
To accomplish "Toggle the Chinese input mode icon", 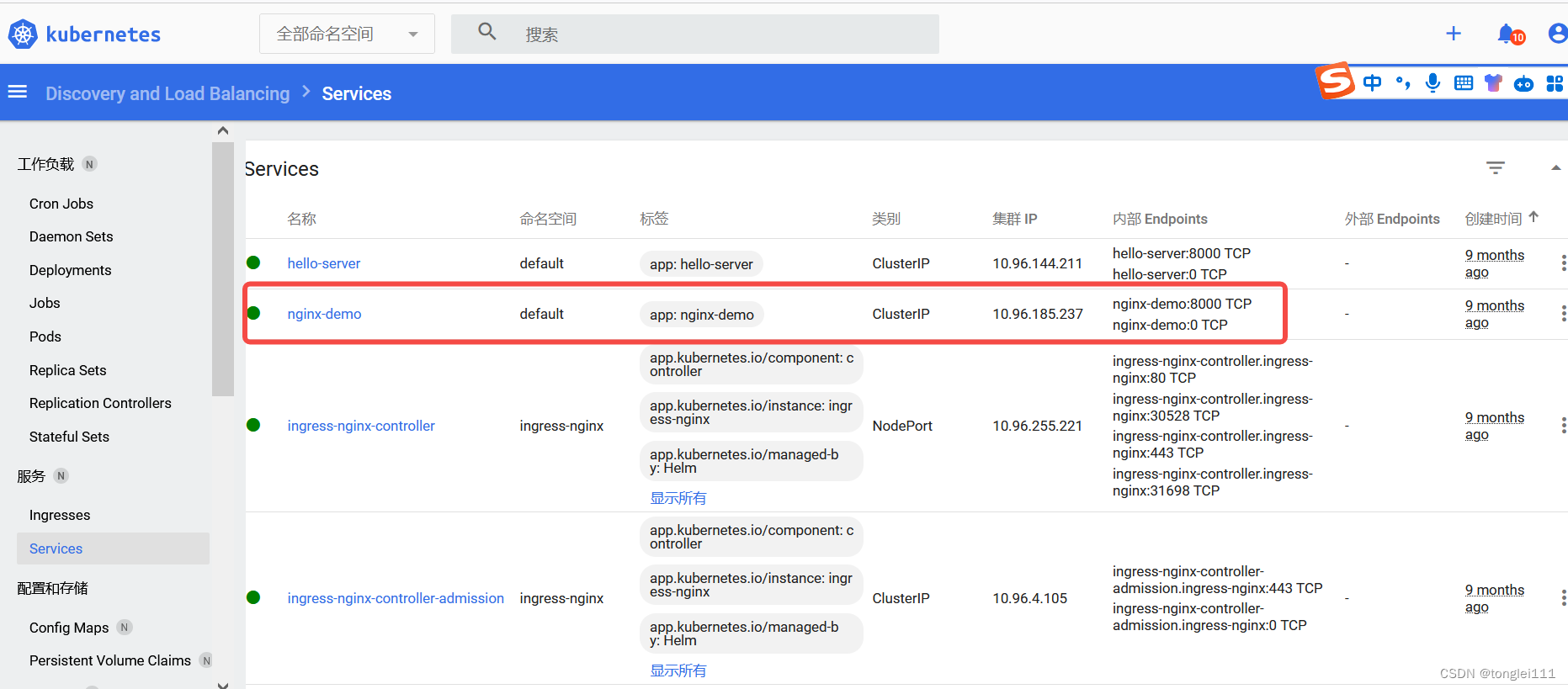I will coord(1373,82).
